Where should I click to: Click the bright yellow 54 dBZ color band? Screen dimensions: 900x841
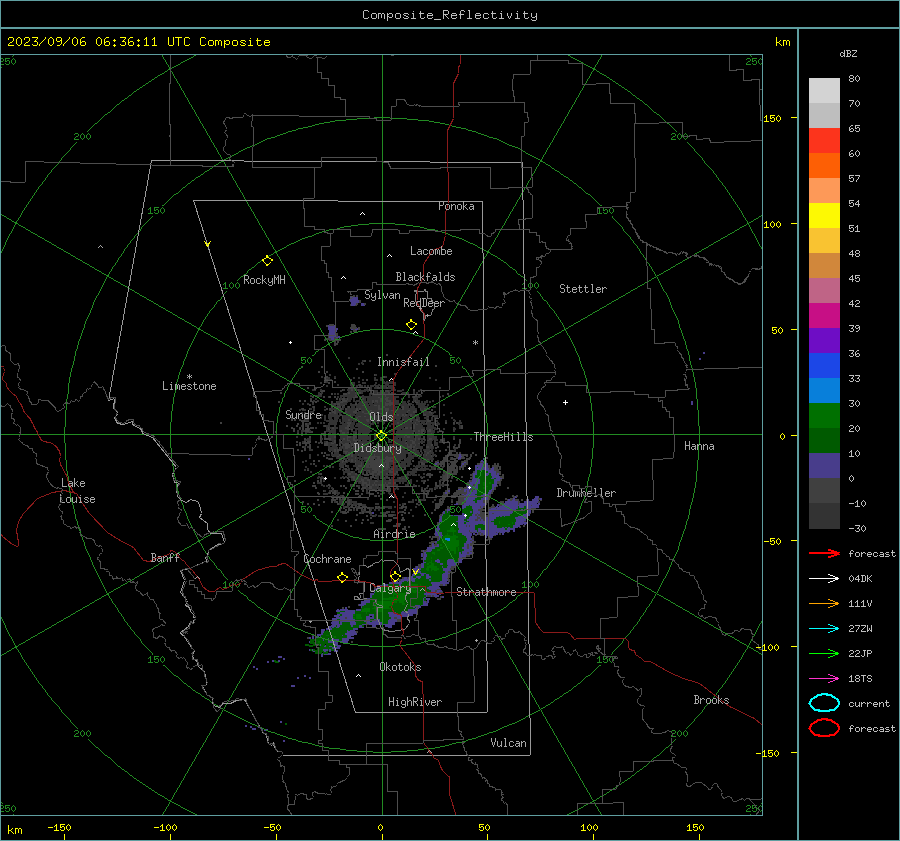[824, 215]
